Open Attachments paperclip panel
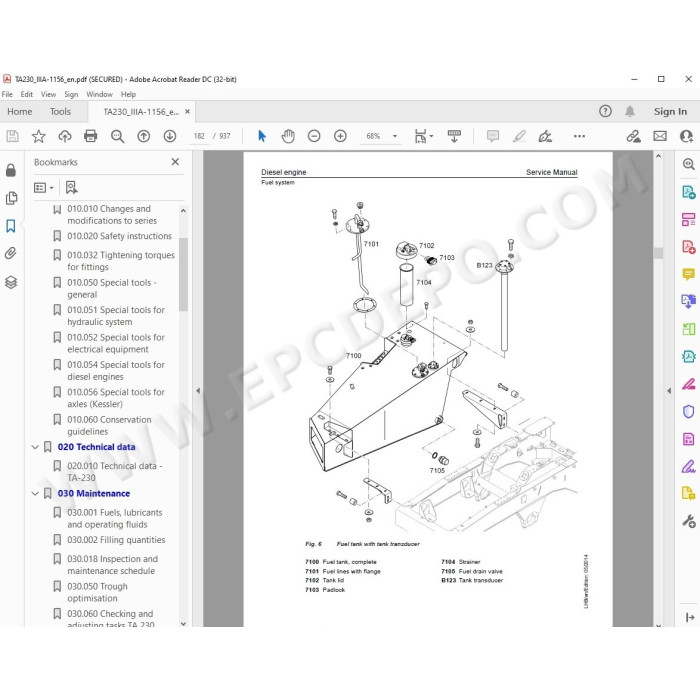The image size is (700, 700). pos(11,253)
